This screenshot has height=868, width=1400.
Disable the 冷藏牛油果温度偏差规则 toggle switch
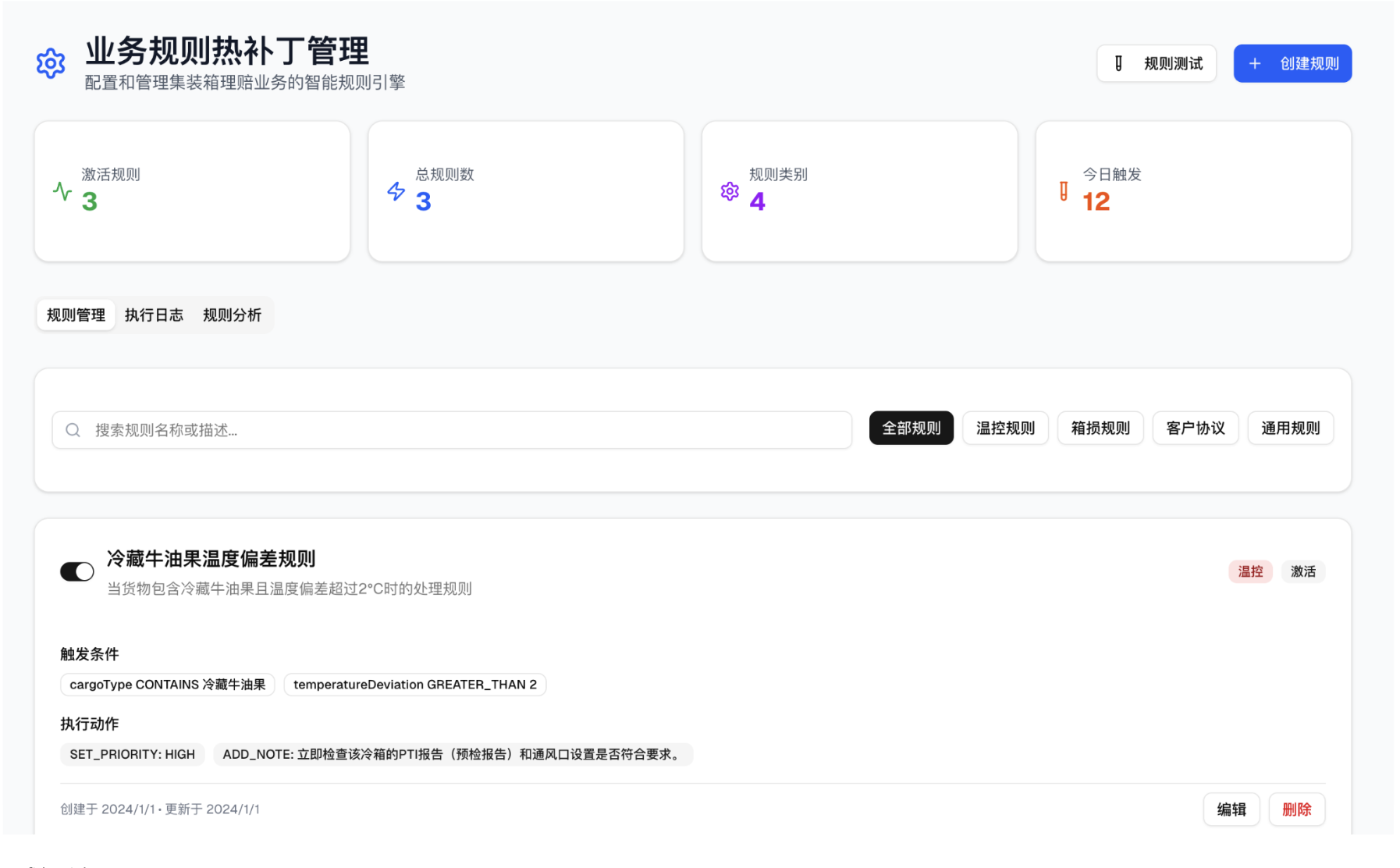(x=77, y=571)
